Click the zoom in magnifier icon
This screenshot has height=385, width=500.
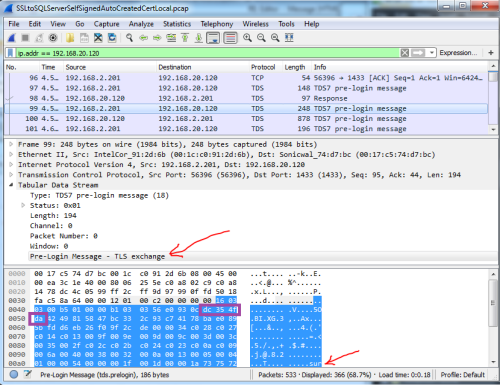[x=247, y=38]
